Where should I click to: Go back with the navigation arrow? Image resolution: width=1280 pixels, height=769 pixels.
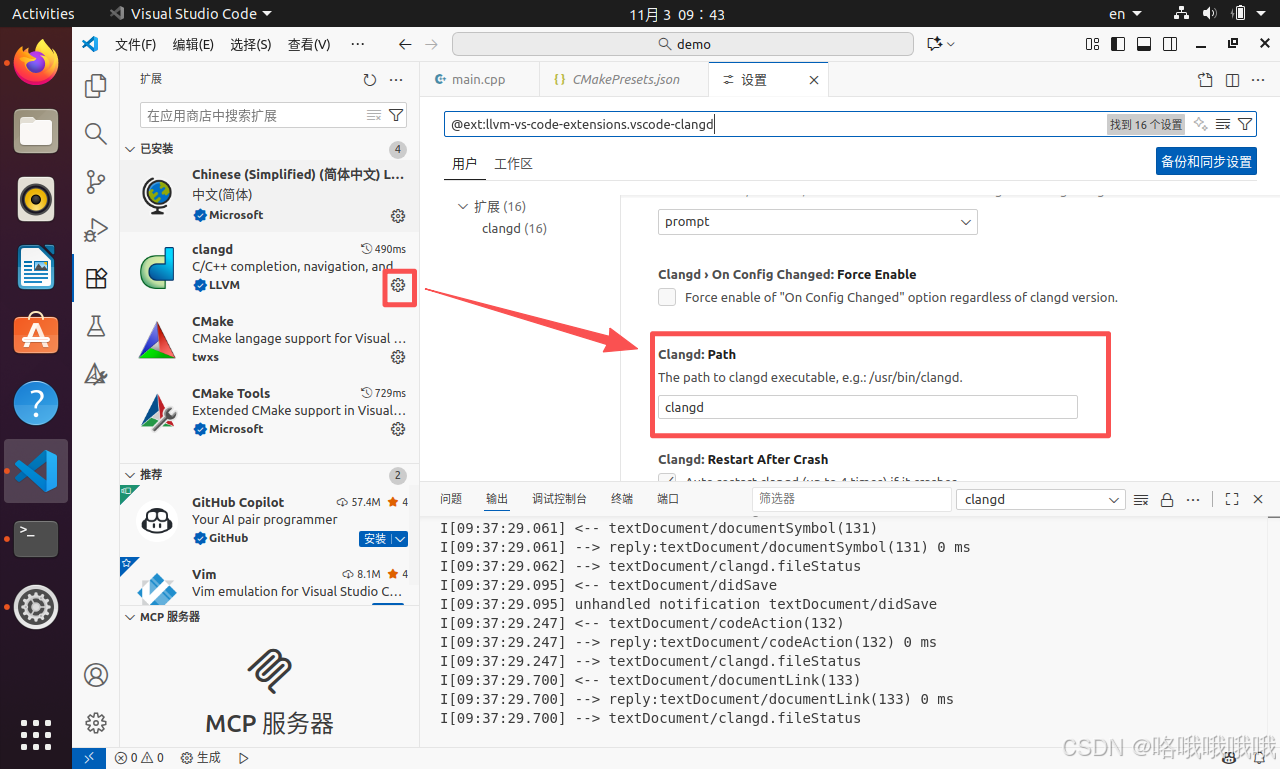pyautogui.click(x=405, y=44)
